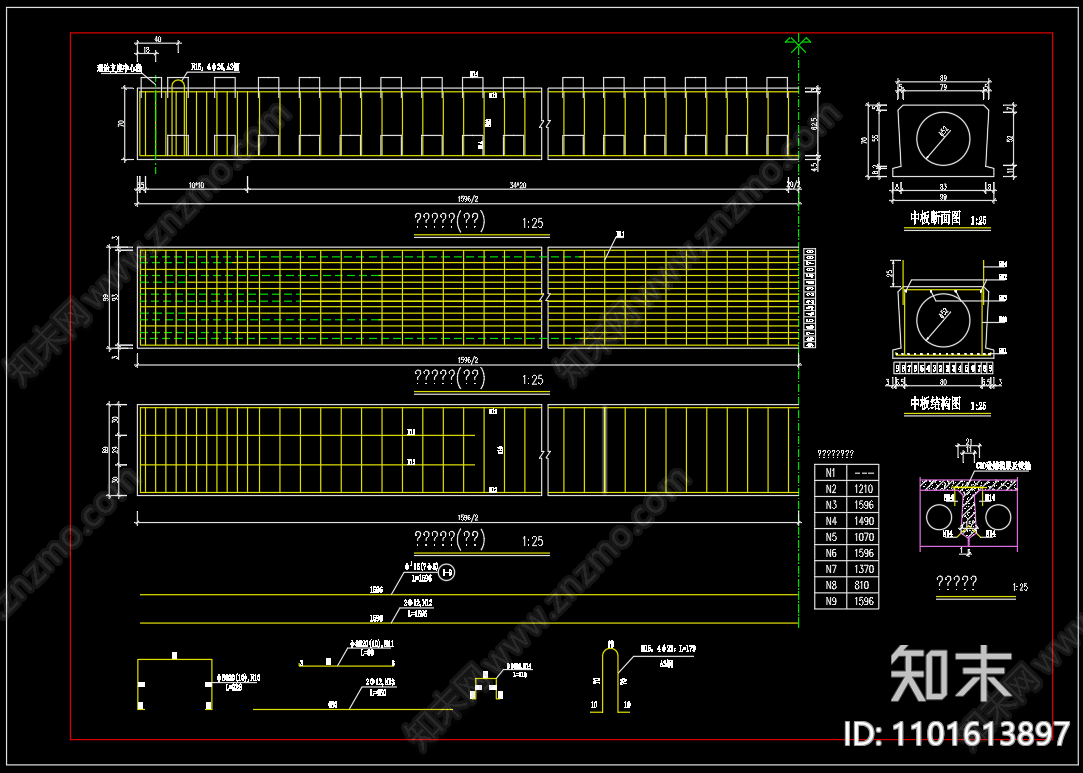This screenshot has width=1083, height=773.
Task: Click the green snap marker at top centerline
Action: point(798,45)
